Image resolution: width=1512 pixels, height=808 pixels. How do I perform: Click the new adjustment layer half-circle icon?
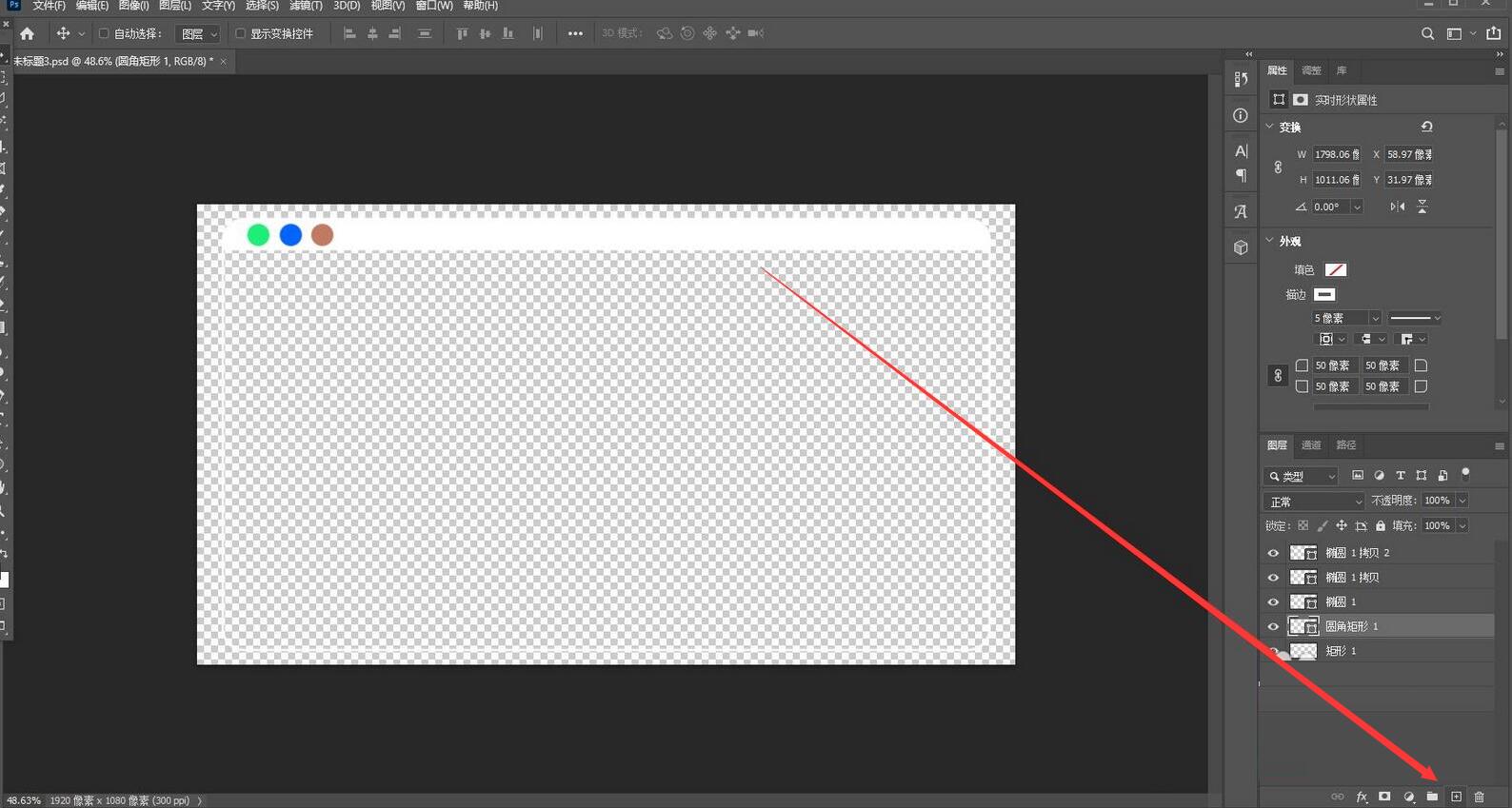(x=1409, y=797)
